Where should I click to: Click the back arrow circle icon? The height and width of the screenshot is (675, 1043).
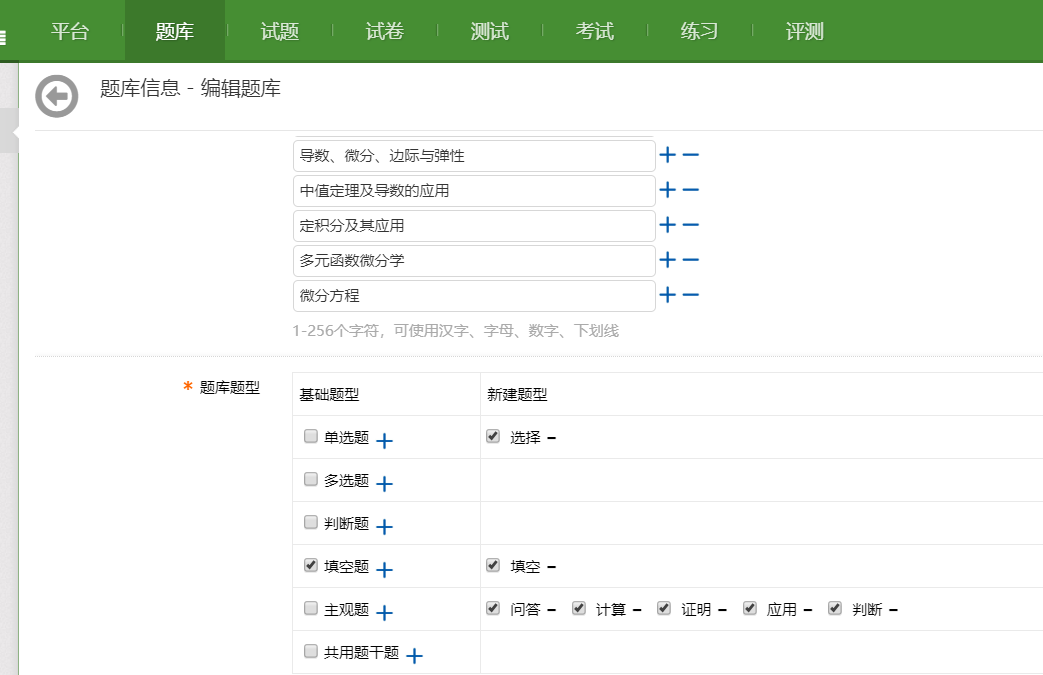point(56,96)
